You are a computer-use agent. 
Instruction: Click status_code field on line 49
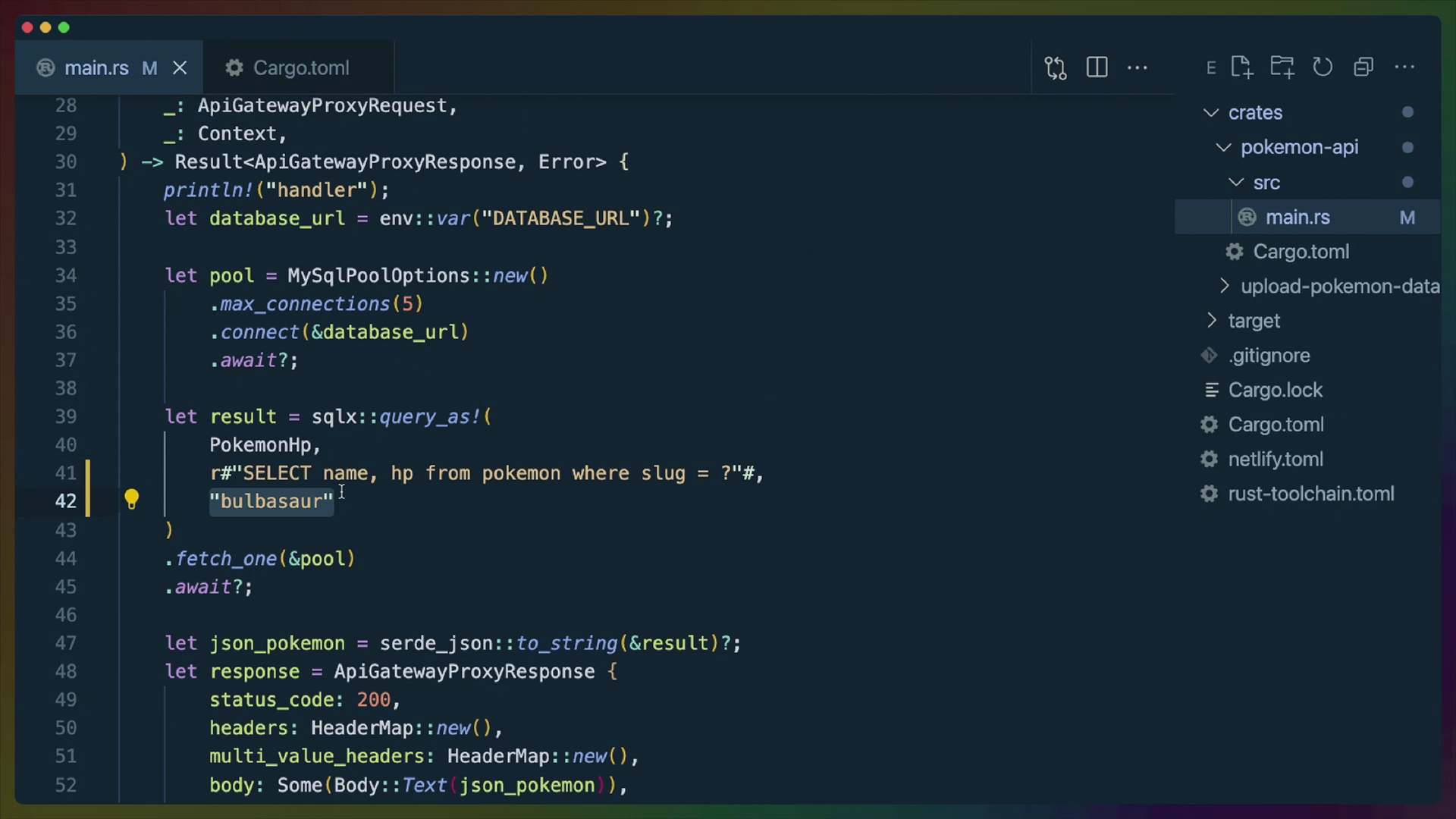271,700
